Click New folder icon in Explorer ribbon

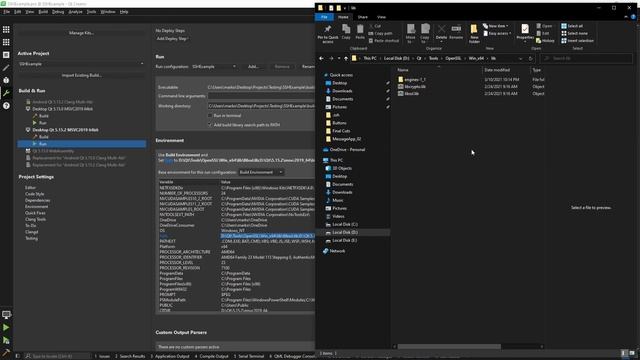(474, 33)
